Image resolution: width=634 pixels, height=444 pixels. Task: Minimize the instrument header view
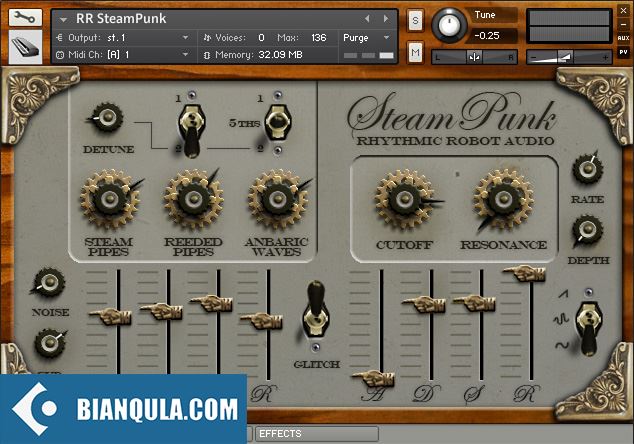623,24
